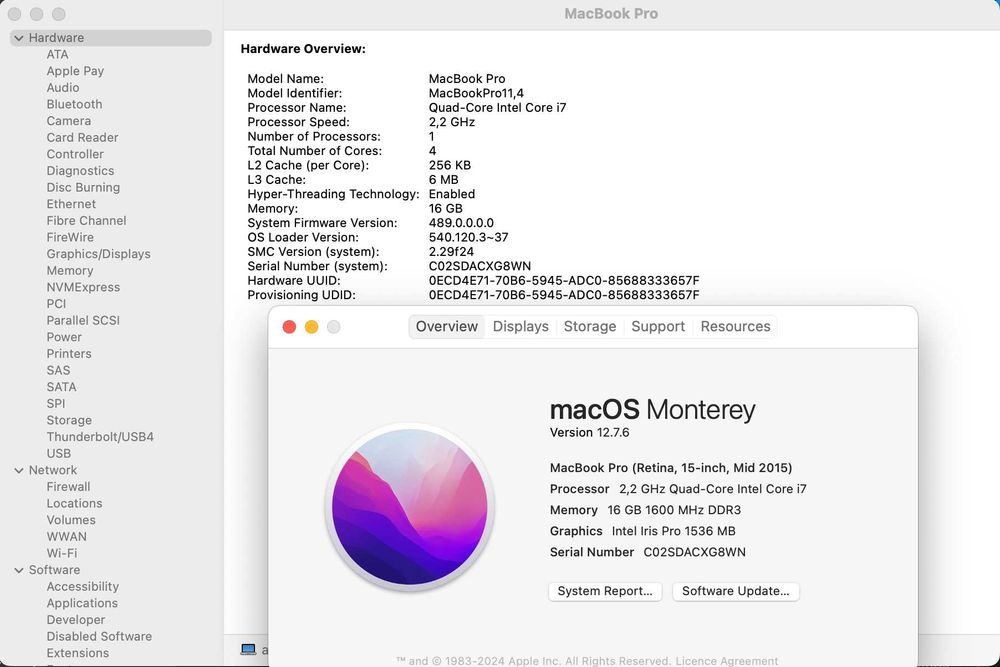Select USB in the sidebar

[59, 453]
